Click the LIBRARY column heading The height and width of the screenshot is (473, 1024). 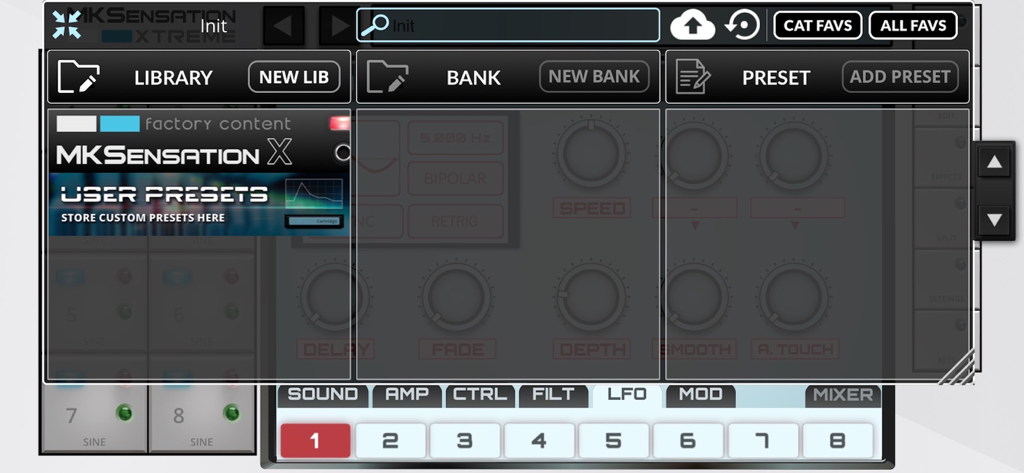coord(173,78)
